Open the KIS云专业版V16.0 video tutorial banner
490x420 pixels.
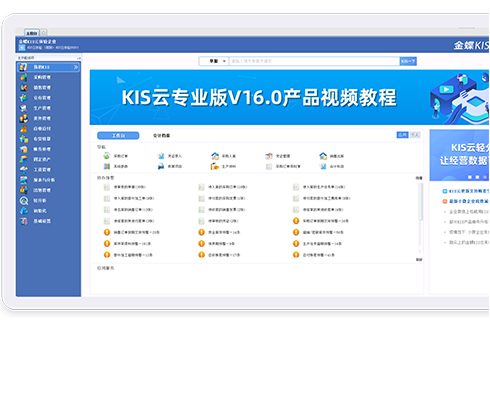[x=289, y=97]
